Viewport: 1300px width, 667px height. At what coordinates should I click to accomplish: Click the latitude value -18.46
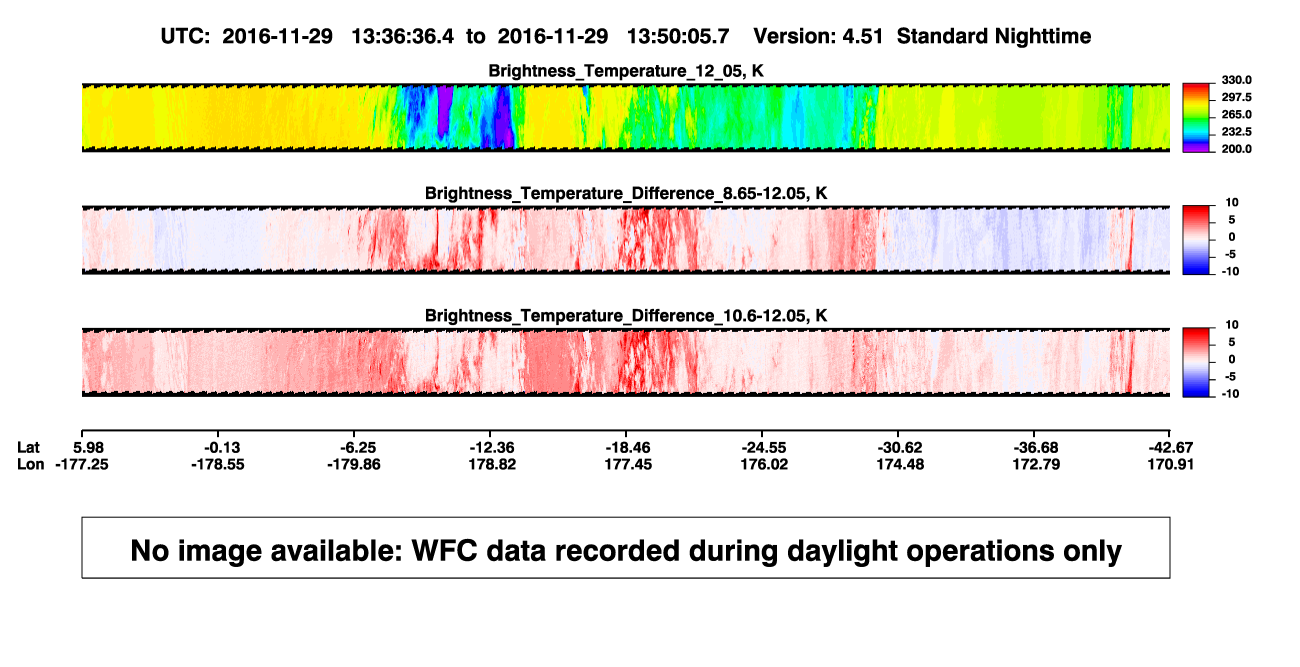click(626, 447)
